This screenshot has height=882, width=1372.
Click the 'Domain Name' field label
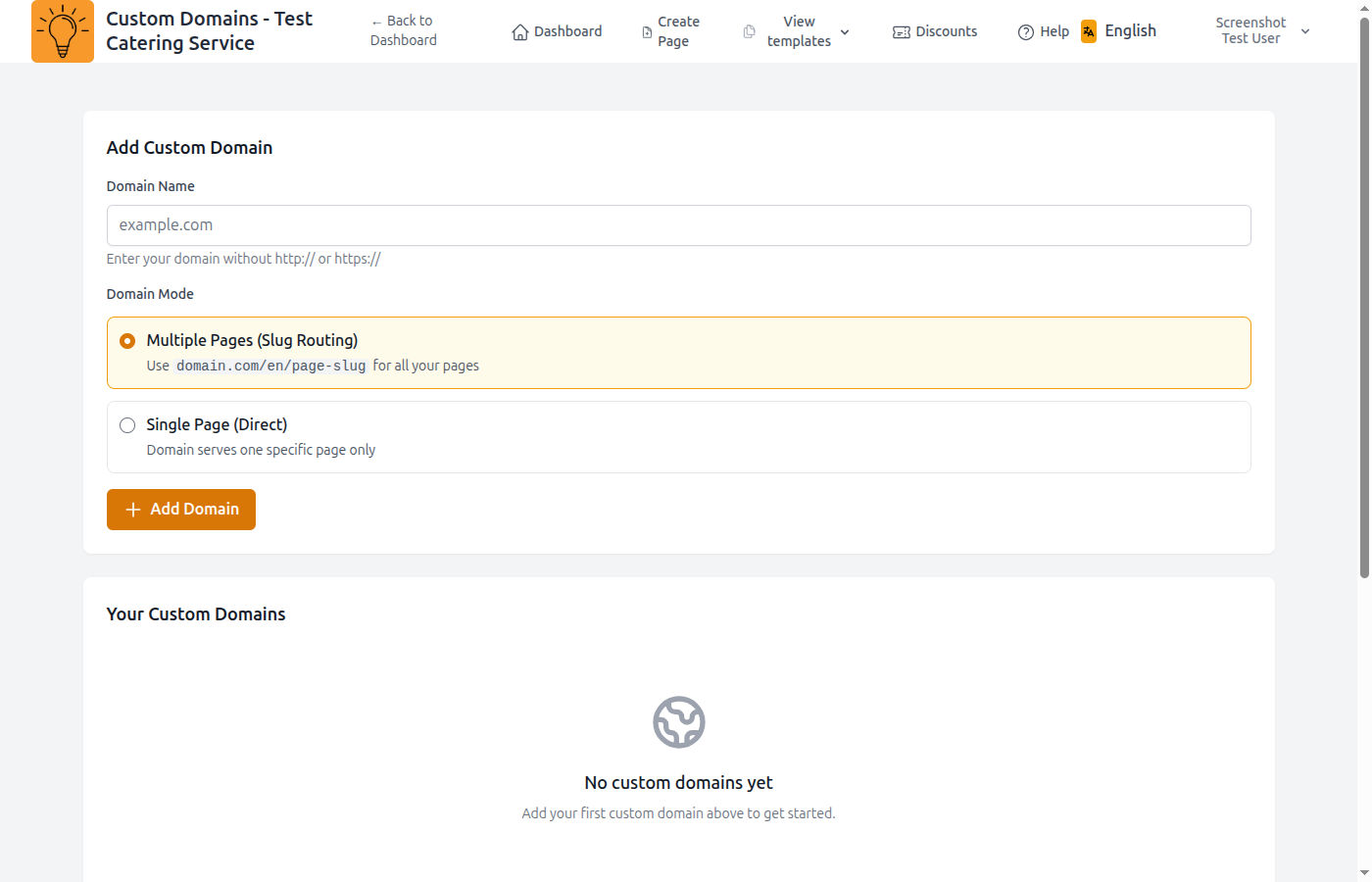[x=151, y=186]
